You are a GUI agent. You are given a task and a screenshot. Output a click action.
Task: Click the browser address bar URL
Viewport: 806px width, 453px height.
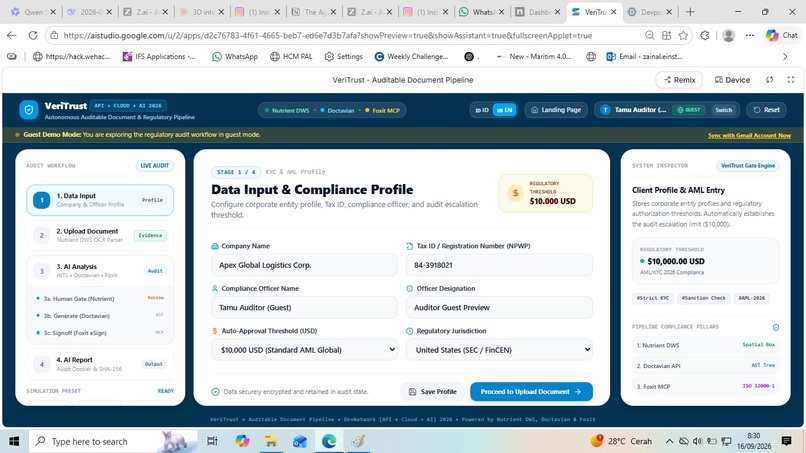tap(327, 35)
